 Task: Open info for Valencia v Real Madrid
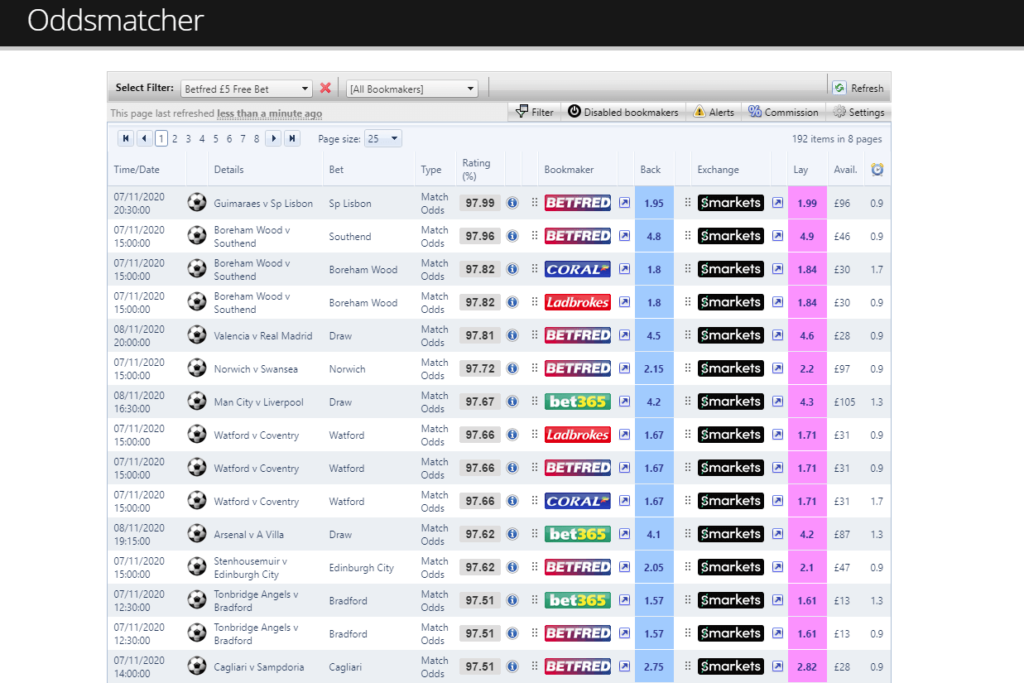[x=513, y=336]
